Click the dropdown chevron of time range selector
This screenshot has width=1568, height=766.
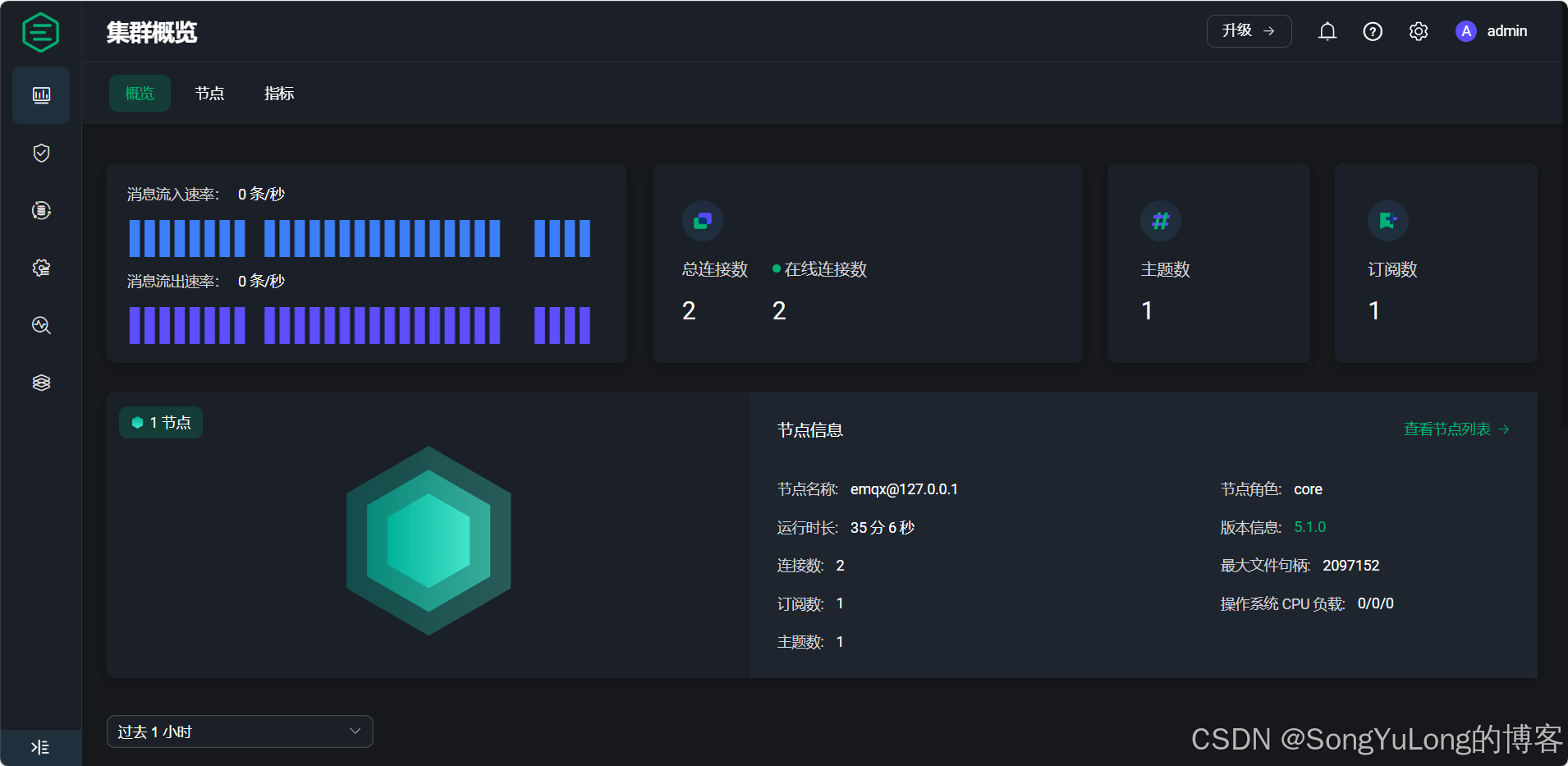click(x=355, y=731)
